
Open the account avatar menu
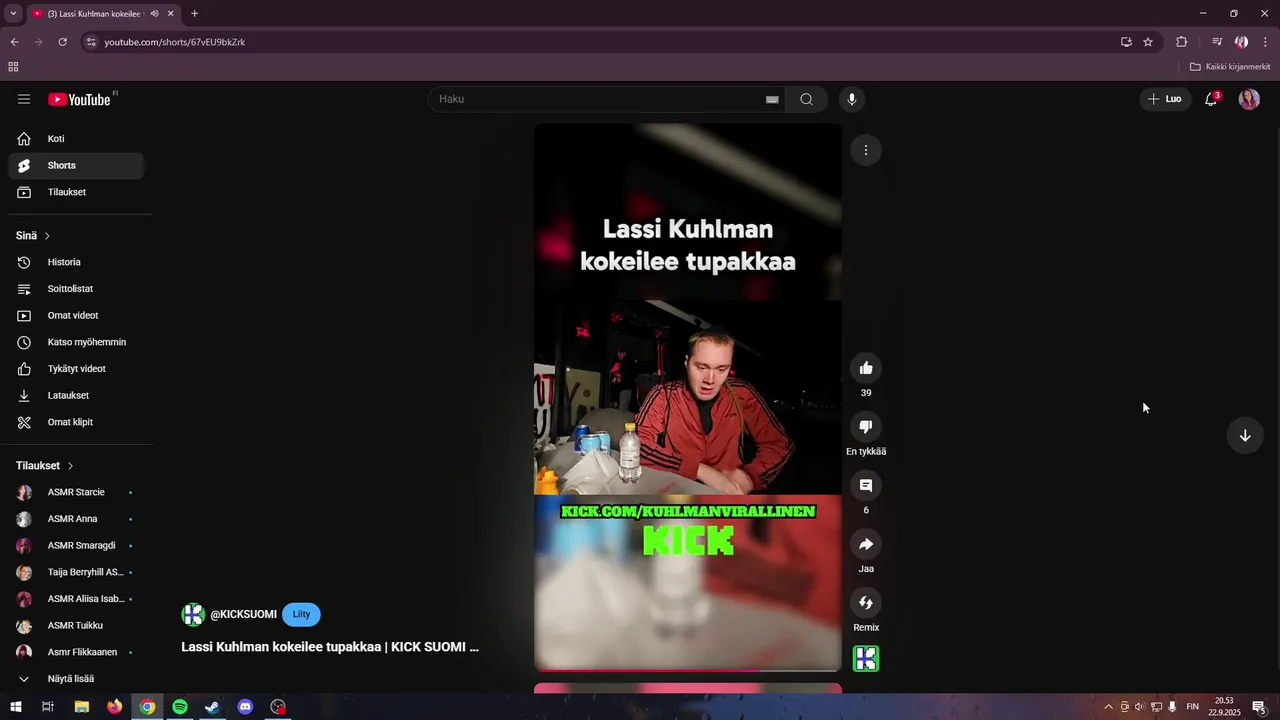tap(1249, 99)
